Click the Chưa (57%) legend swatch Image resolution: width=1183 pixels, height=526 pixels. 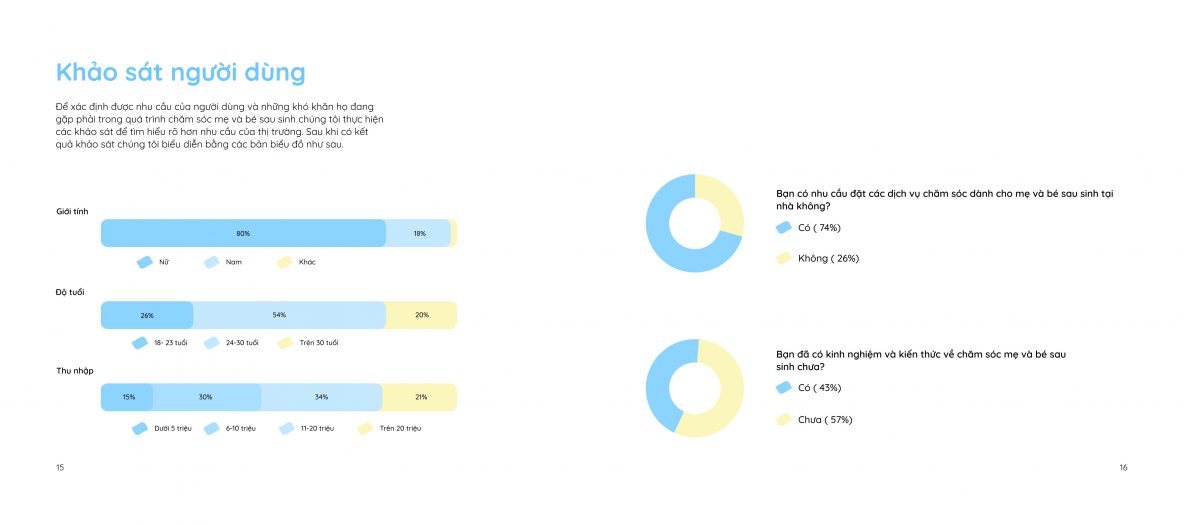click(x=783, y=420)
